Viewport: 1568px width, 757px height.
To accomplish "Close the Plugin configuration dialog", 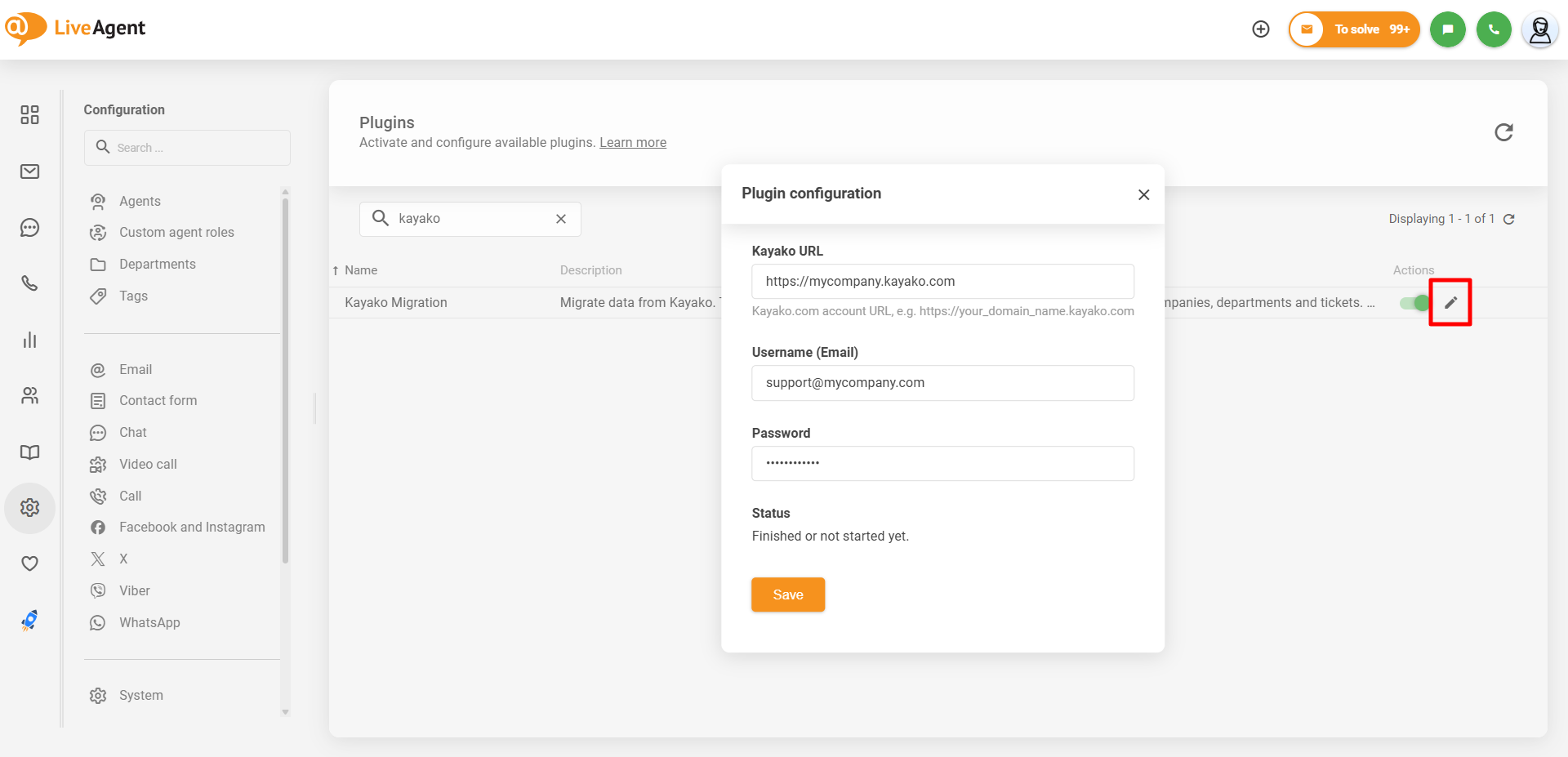I will (1143, 194).
